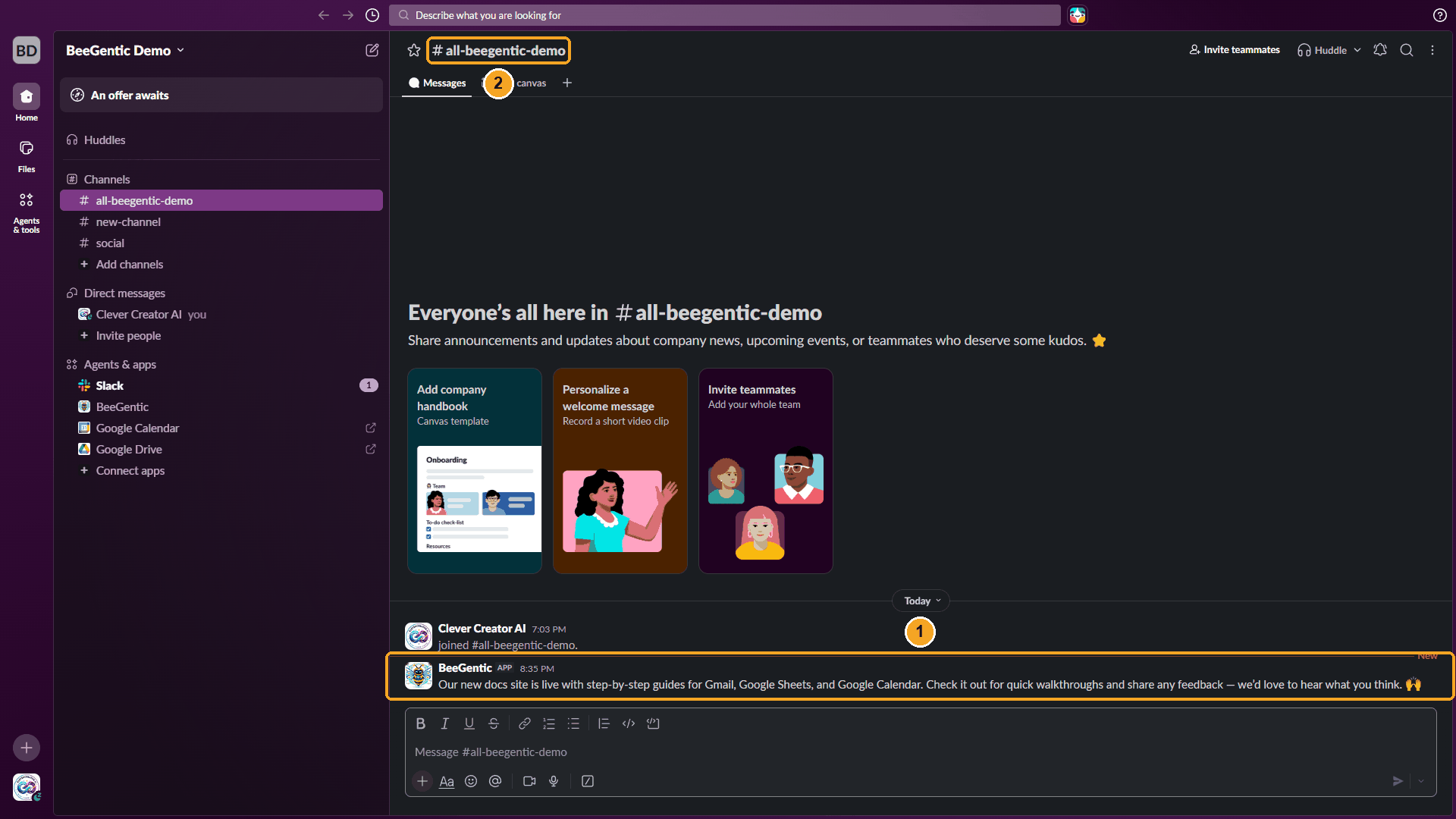Expand the send options dropdown arrow
Viewport: 1456px width, 819px height.
(1421, 781)
